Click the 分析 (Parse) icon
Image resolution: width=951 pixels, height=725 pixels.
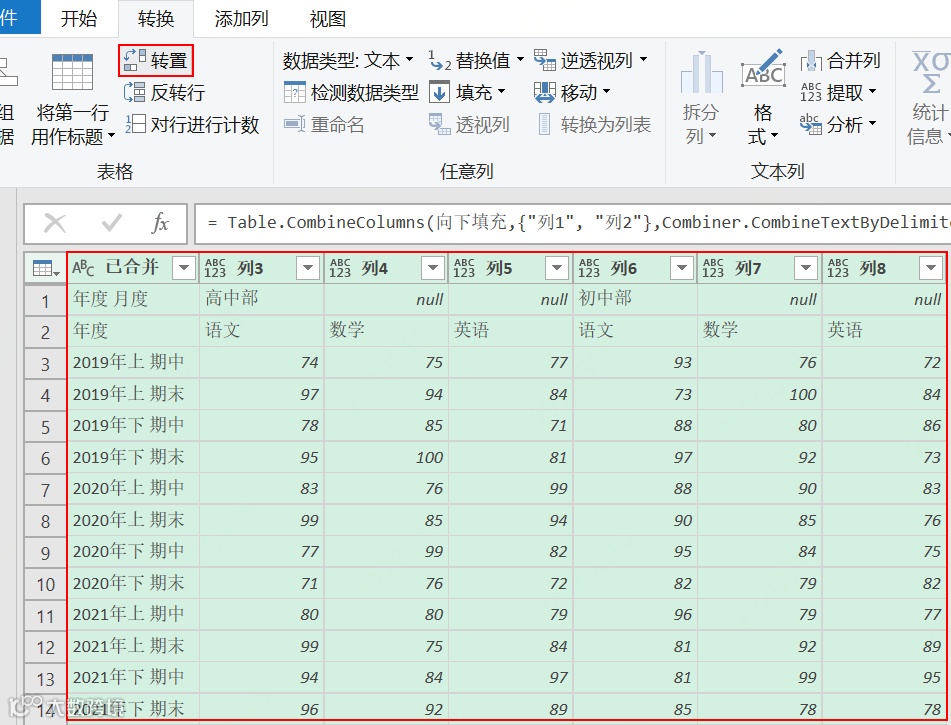tap(811, 124)
